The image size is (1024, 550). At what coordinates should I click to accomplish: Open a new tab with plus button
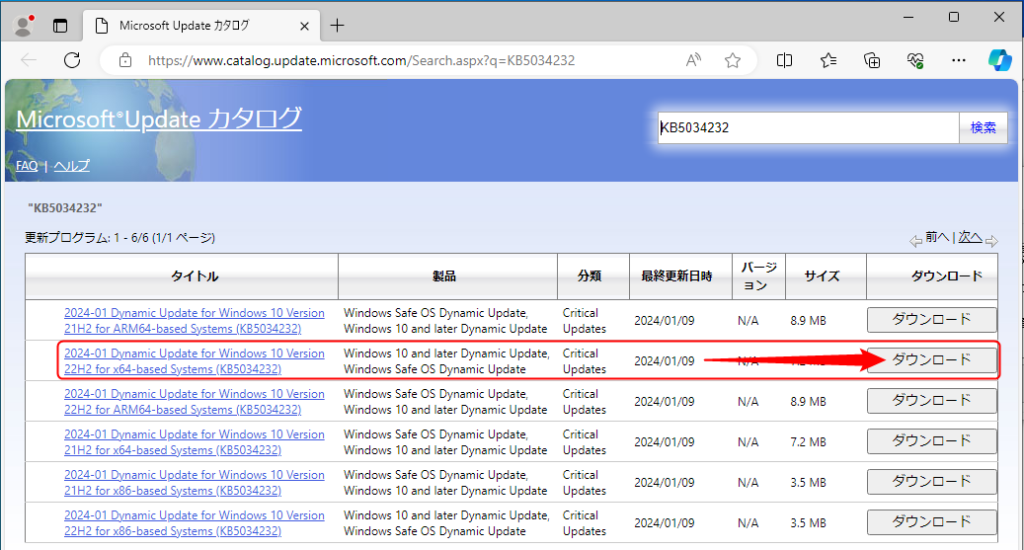pyautogui.click(x=337, y=25)
